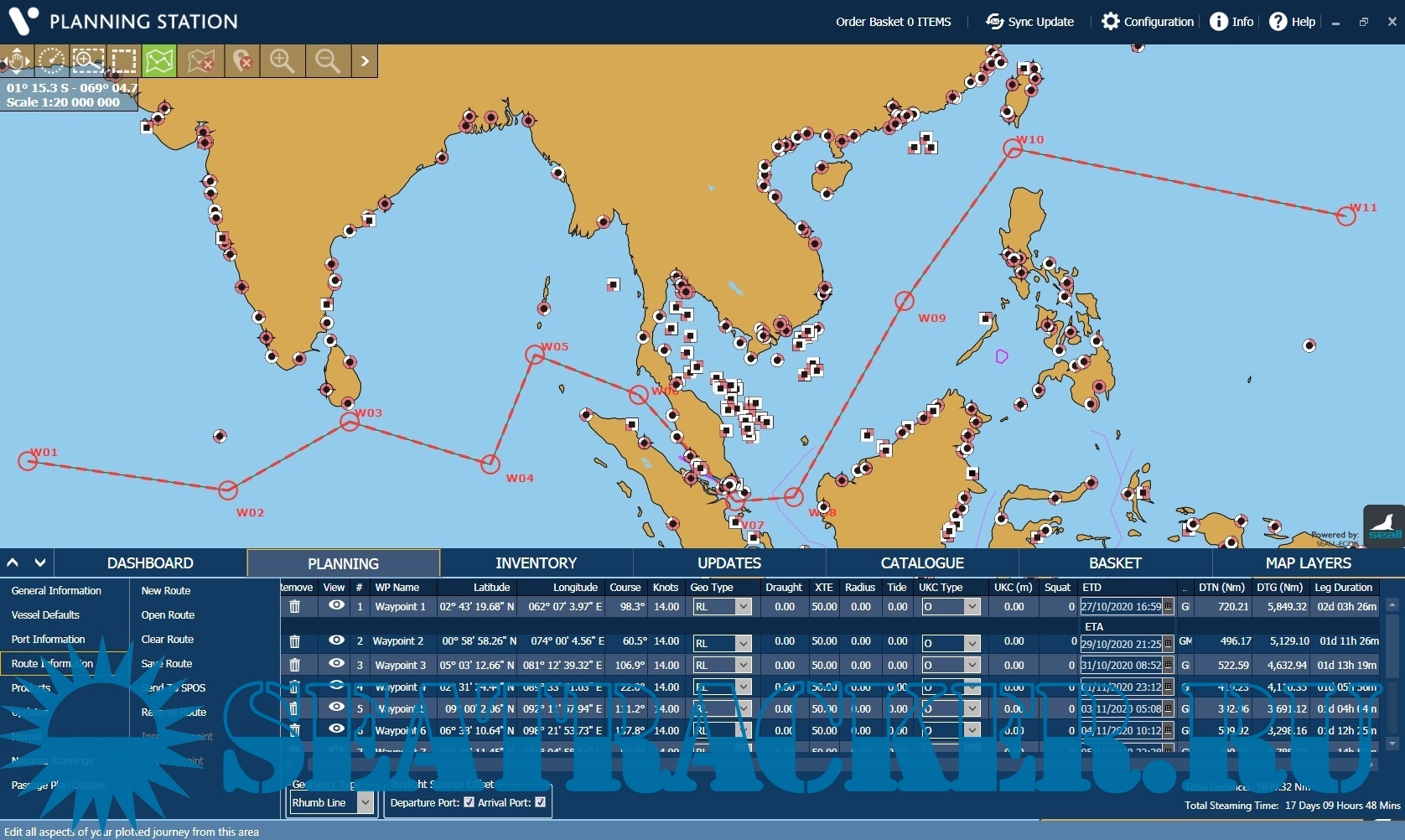Zoom out of the chart
Screen dimensions: 1405x840
(327, 61)
